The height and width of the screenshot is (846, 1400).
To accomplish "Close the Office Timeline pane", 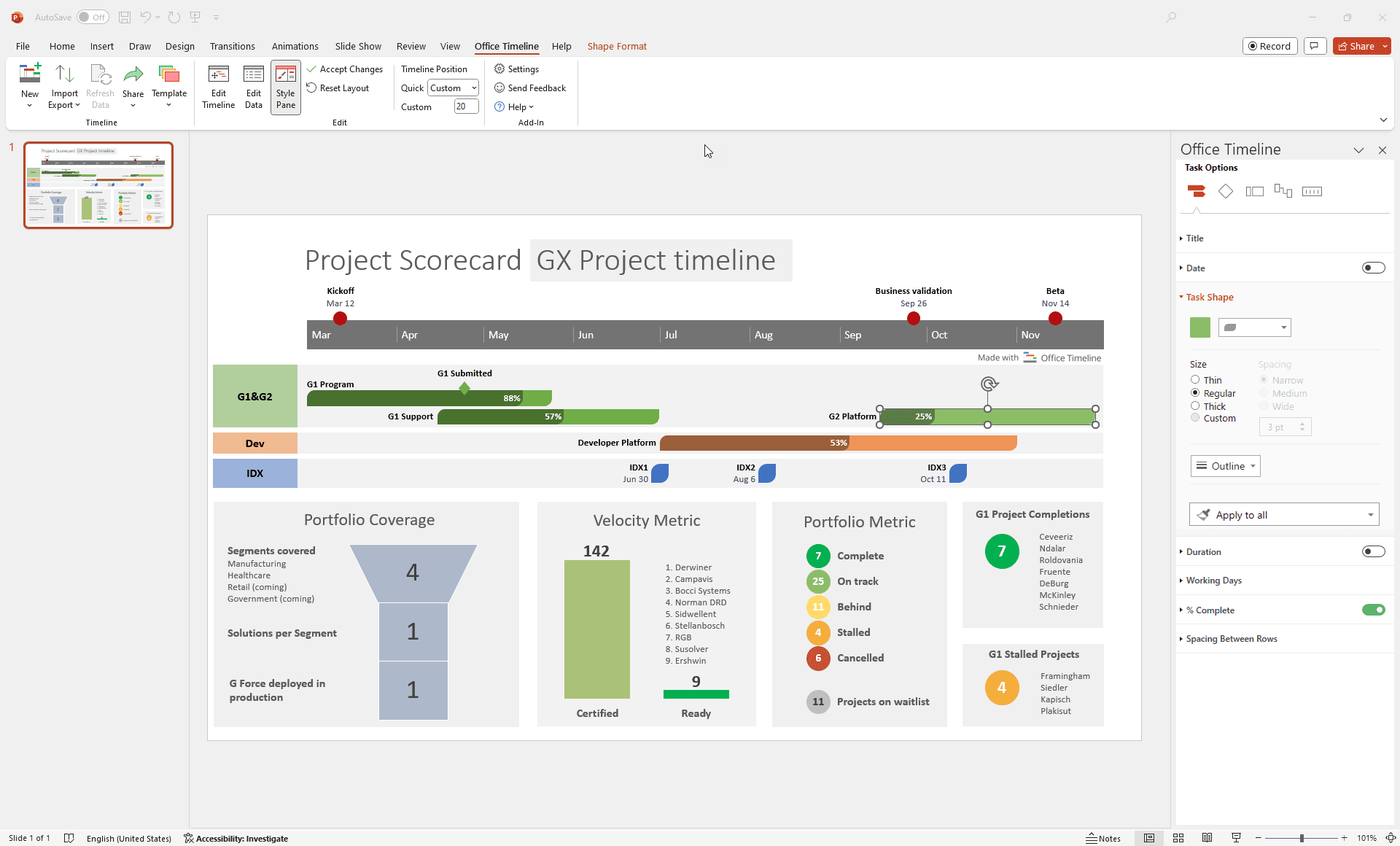I will [x=1382, y=150].
